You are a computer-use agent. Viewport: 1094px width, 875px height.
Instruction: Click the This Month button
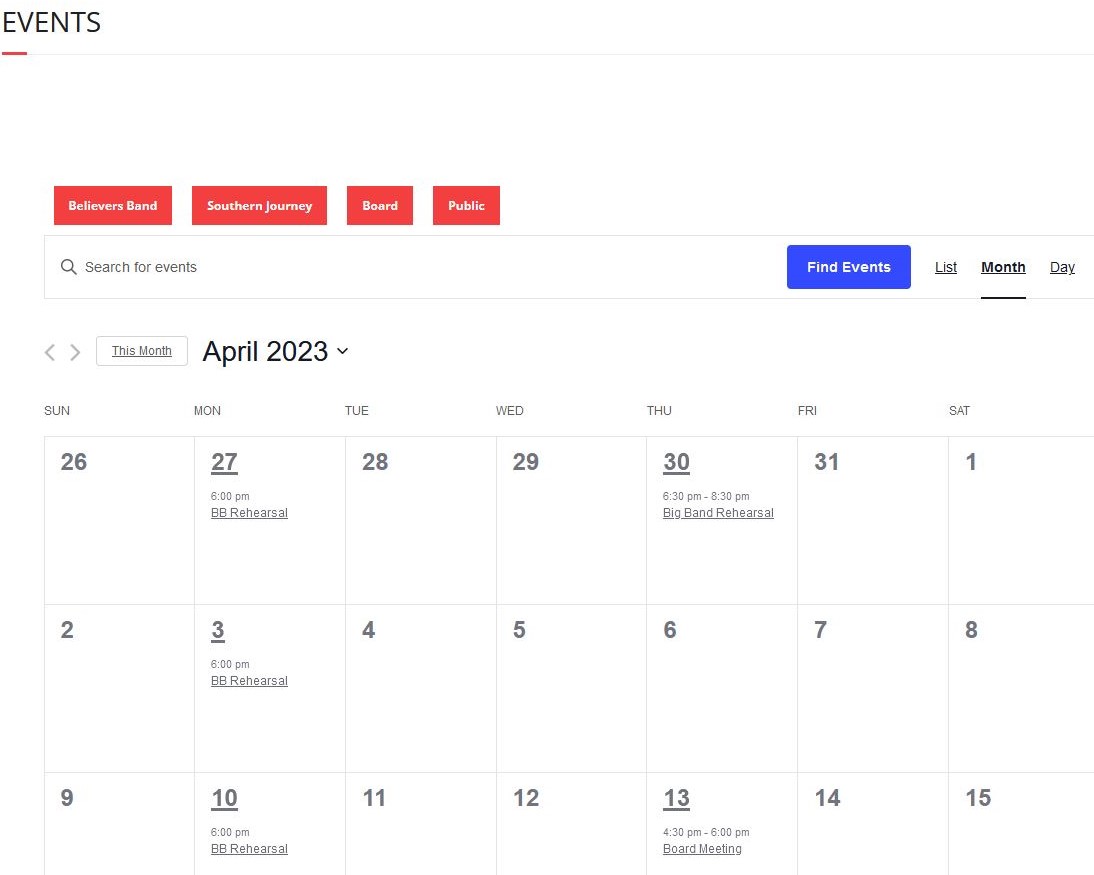(x=142, y=351)
